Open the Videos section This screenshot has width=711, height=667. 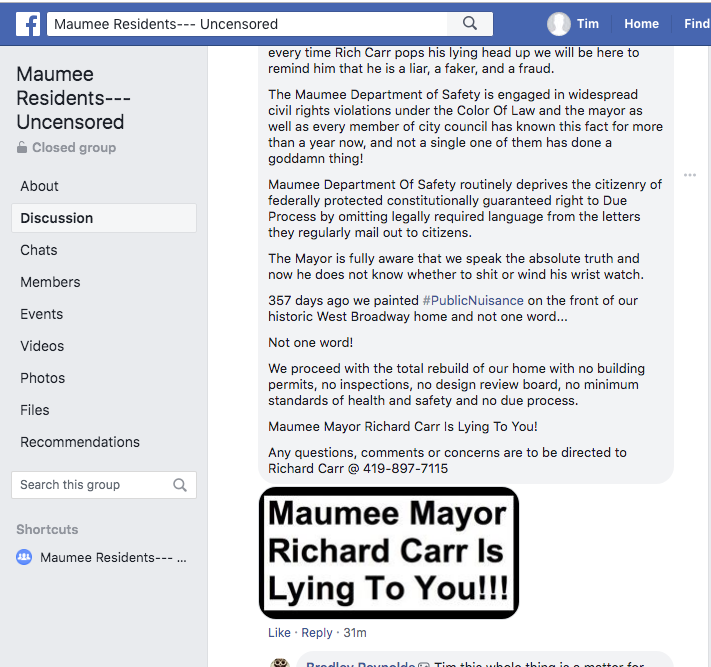pyautogui.click(x=42, y=346)
